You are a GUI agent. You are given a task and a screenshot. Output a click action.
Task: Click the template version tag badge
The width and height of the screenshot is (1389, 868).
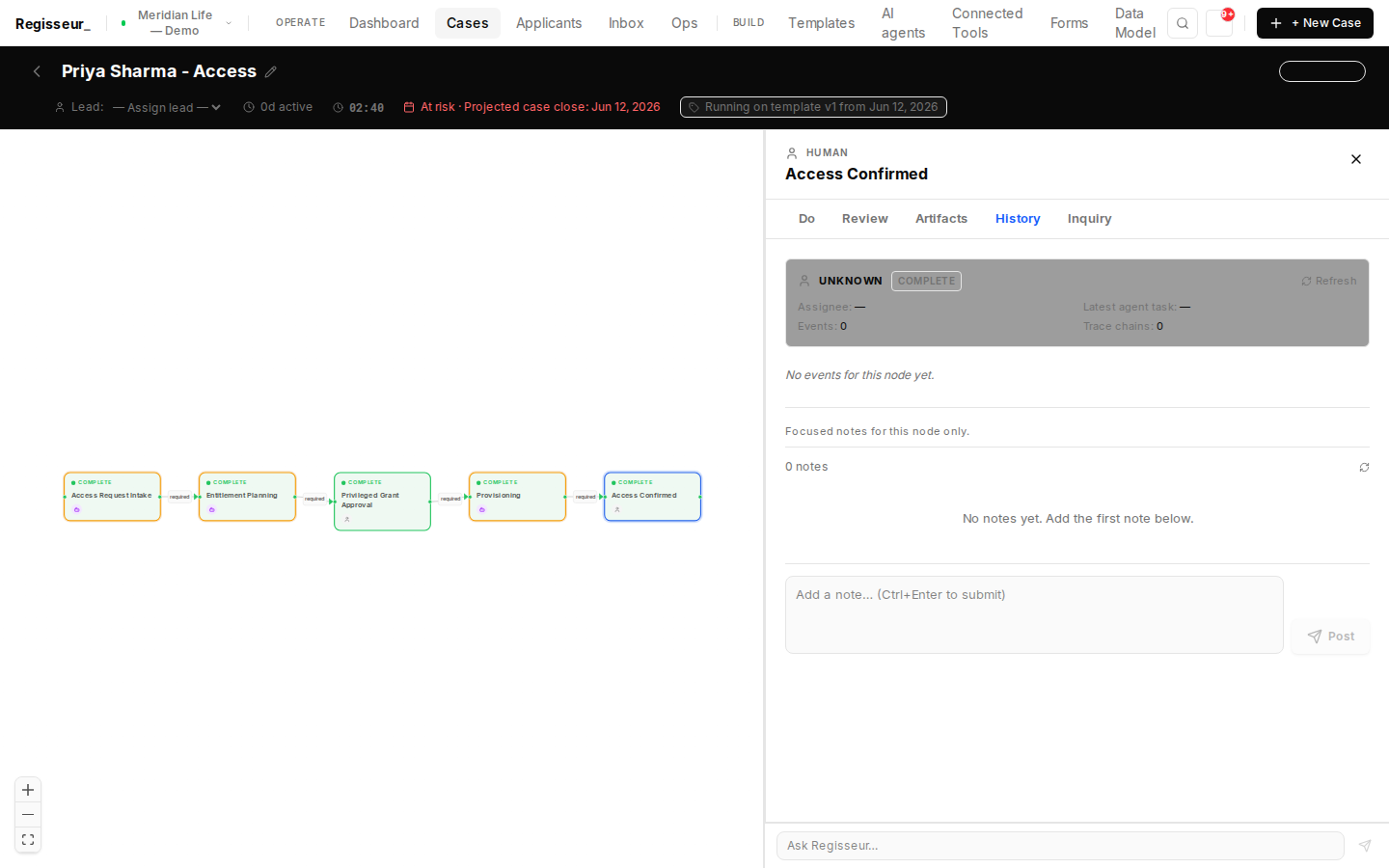tap(813, 107)
